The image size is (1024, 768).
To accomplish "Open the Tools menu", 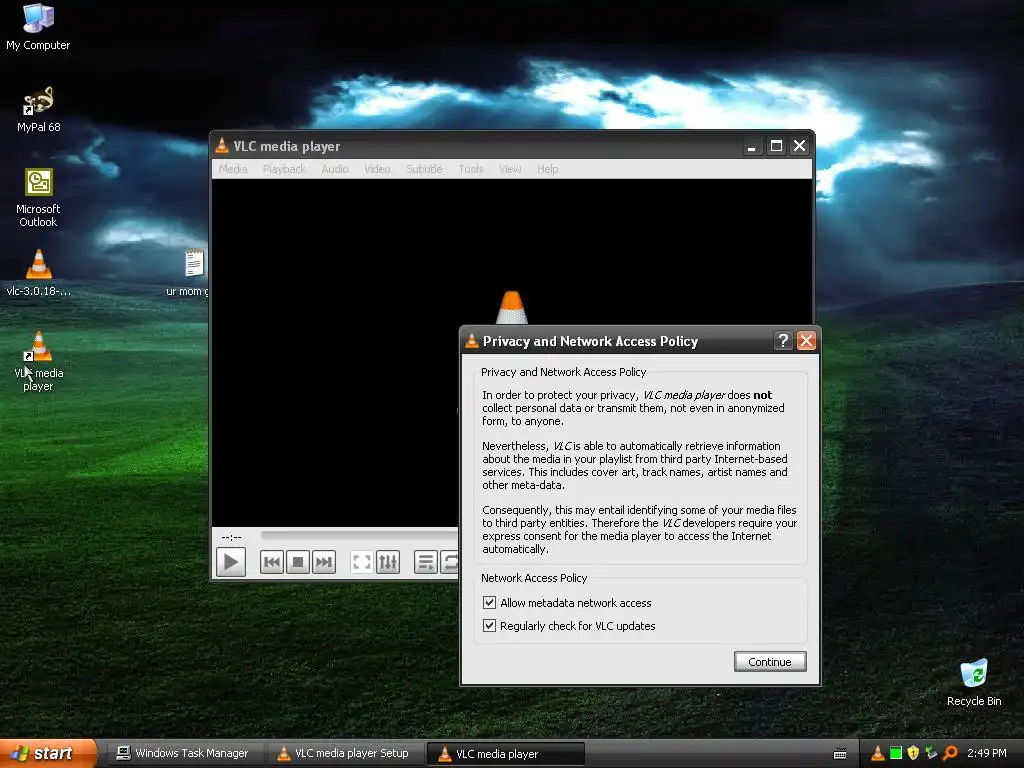I will pyautogui.click(x=471, y=169).
